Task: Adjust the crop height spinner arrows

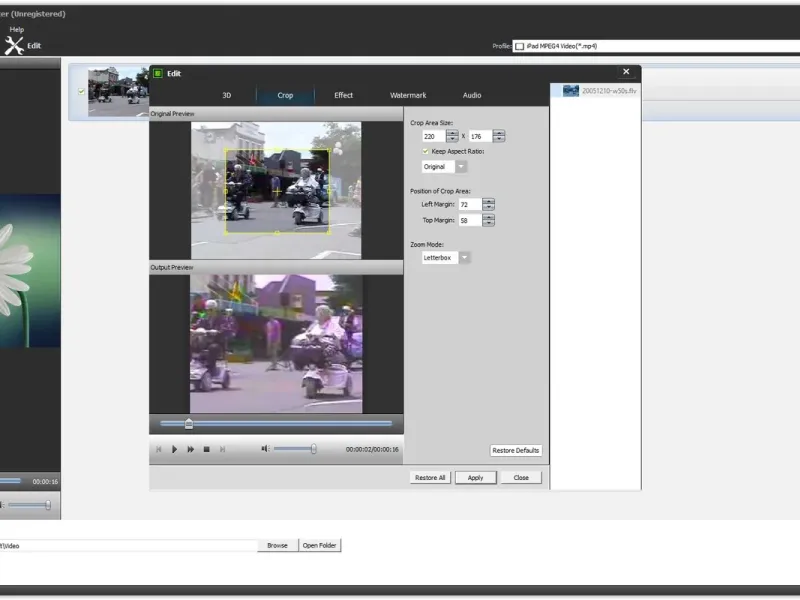Action: (499, 136)
